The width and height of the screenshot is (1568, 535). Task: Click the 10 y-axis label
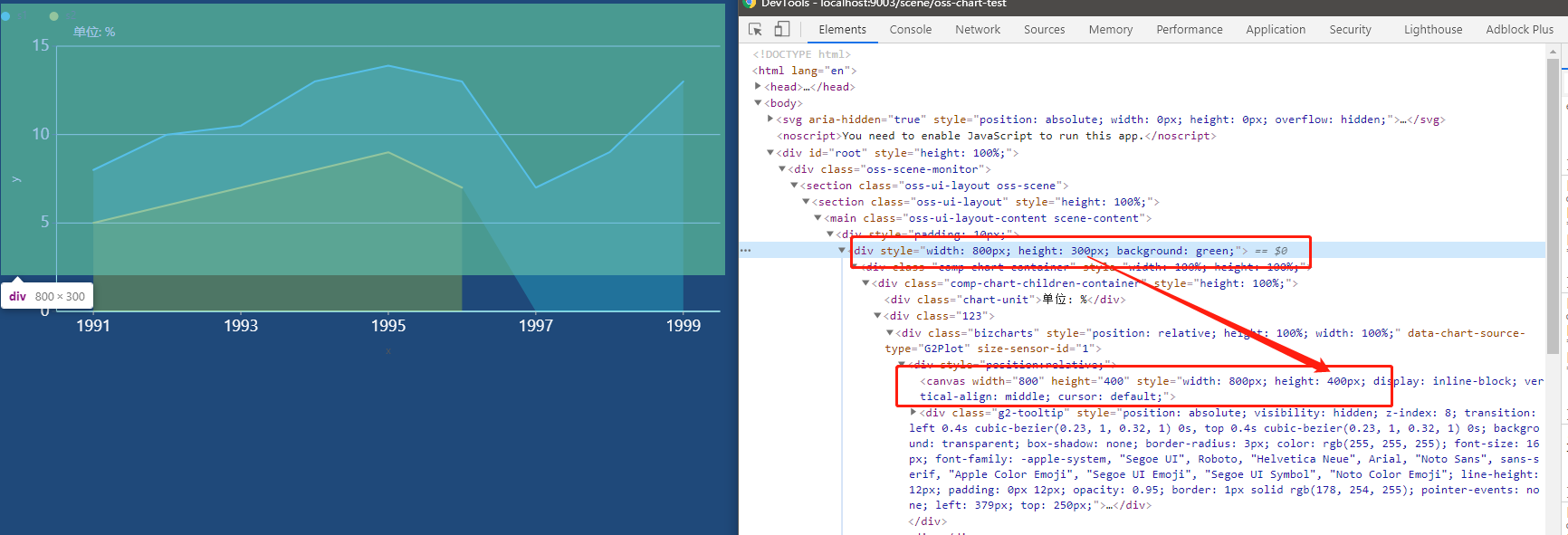coord(41,134)
